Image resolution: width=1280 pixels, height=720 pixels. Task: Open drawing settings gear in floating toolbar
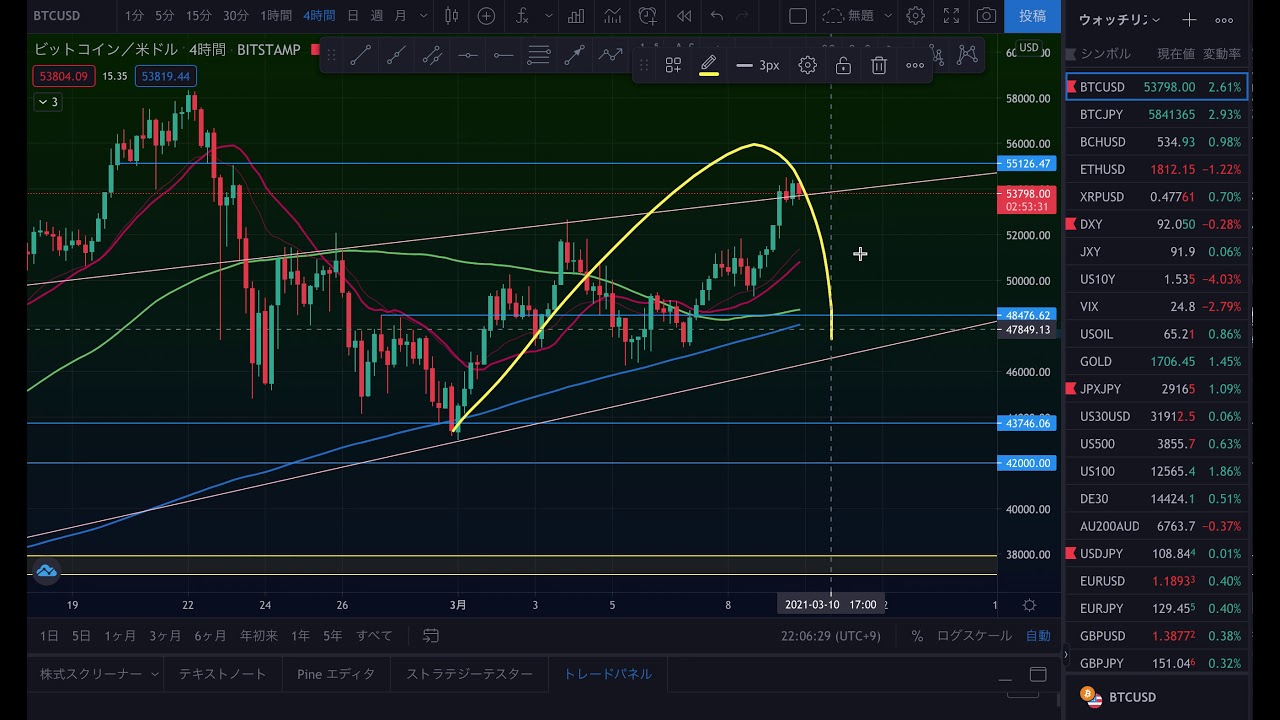tap(807, 65)
